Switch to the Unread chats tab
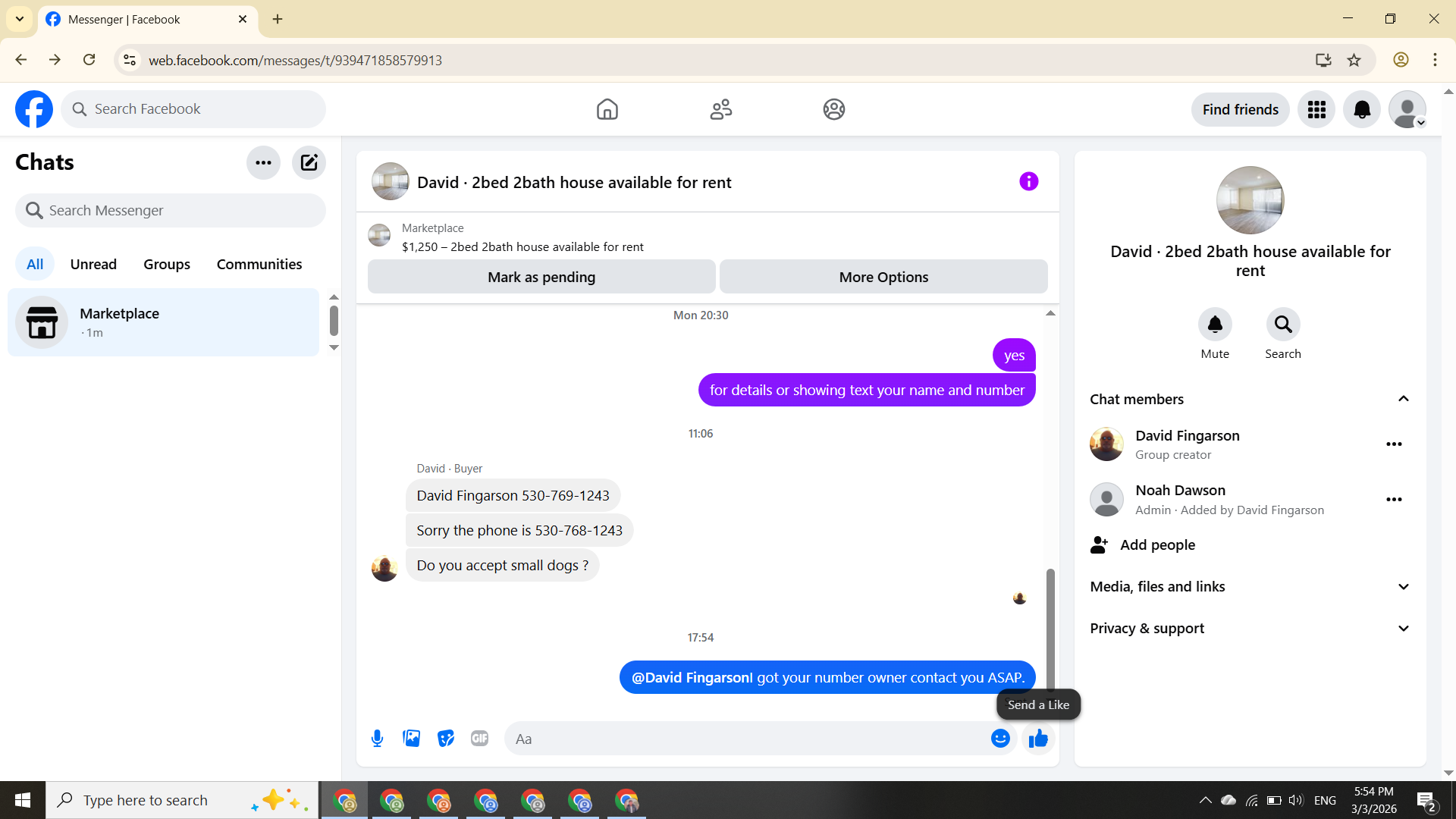 [x=93, y=264]
